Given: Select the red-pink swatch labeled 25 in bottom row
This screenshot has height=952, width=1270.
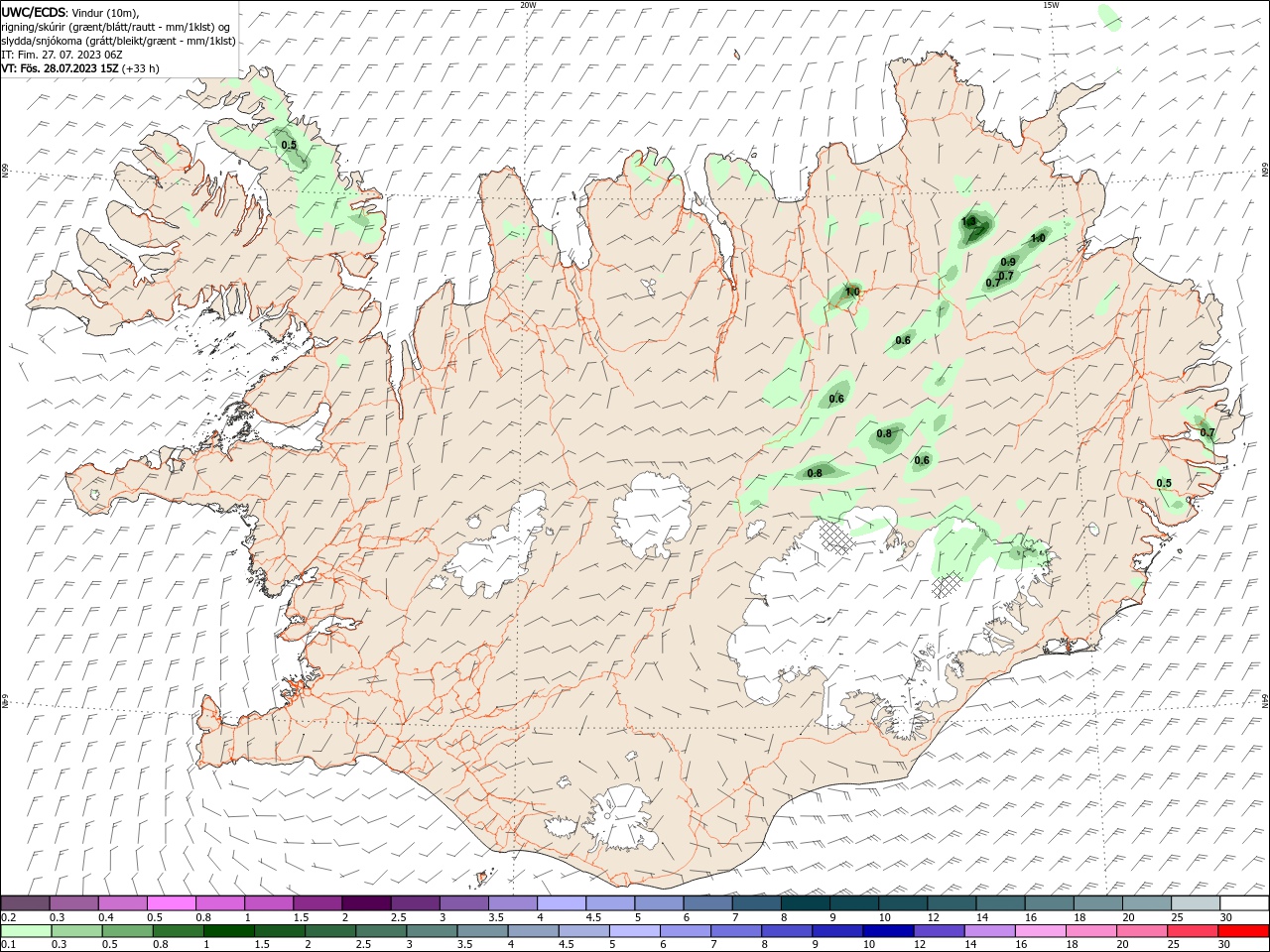Looking at the screenshot, I should point(1194,931).
